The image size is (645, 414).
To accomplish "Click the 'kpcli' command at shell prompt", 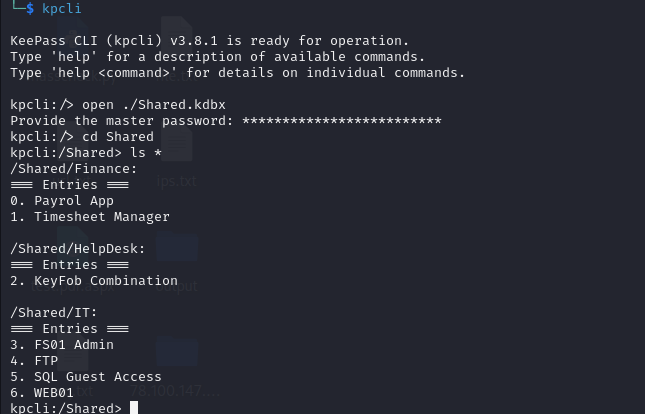I will pyautogui.click(x=62, y=8).
